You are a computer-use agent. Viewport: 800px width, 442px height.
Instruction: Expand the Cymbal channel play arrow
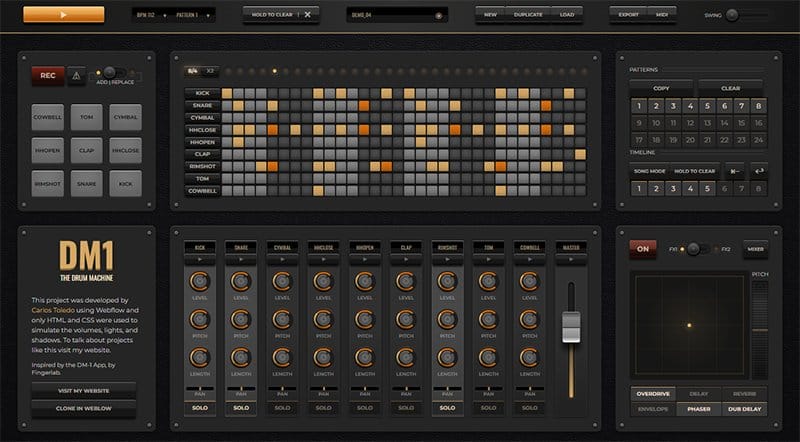282,260
